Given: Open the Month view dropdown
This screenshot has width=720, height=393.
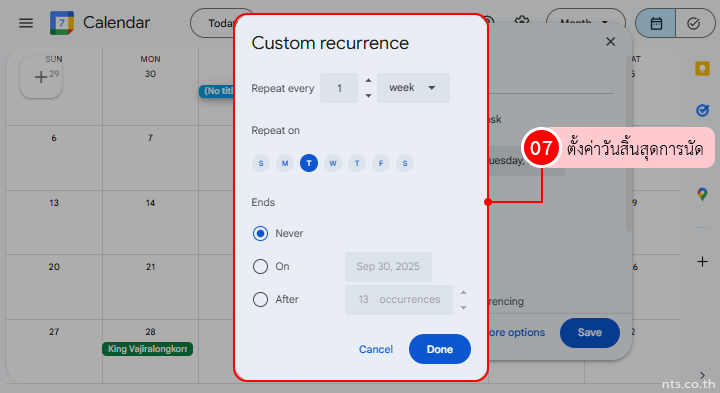Looking at the screenshot, I should [x=585, y=22].
